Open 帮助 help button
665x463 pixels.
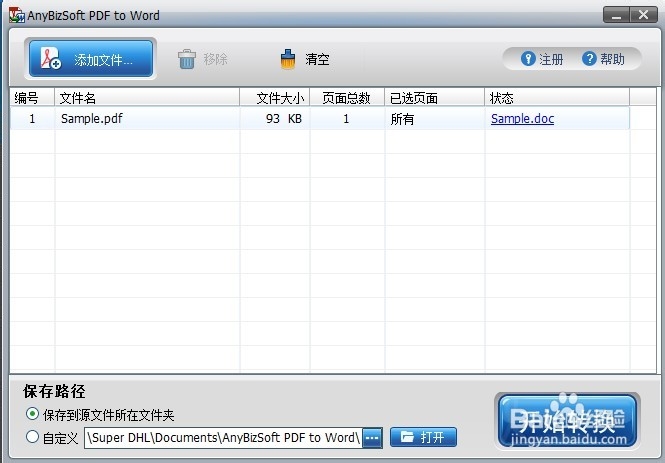pos(603,59)
